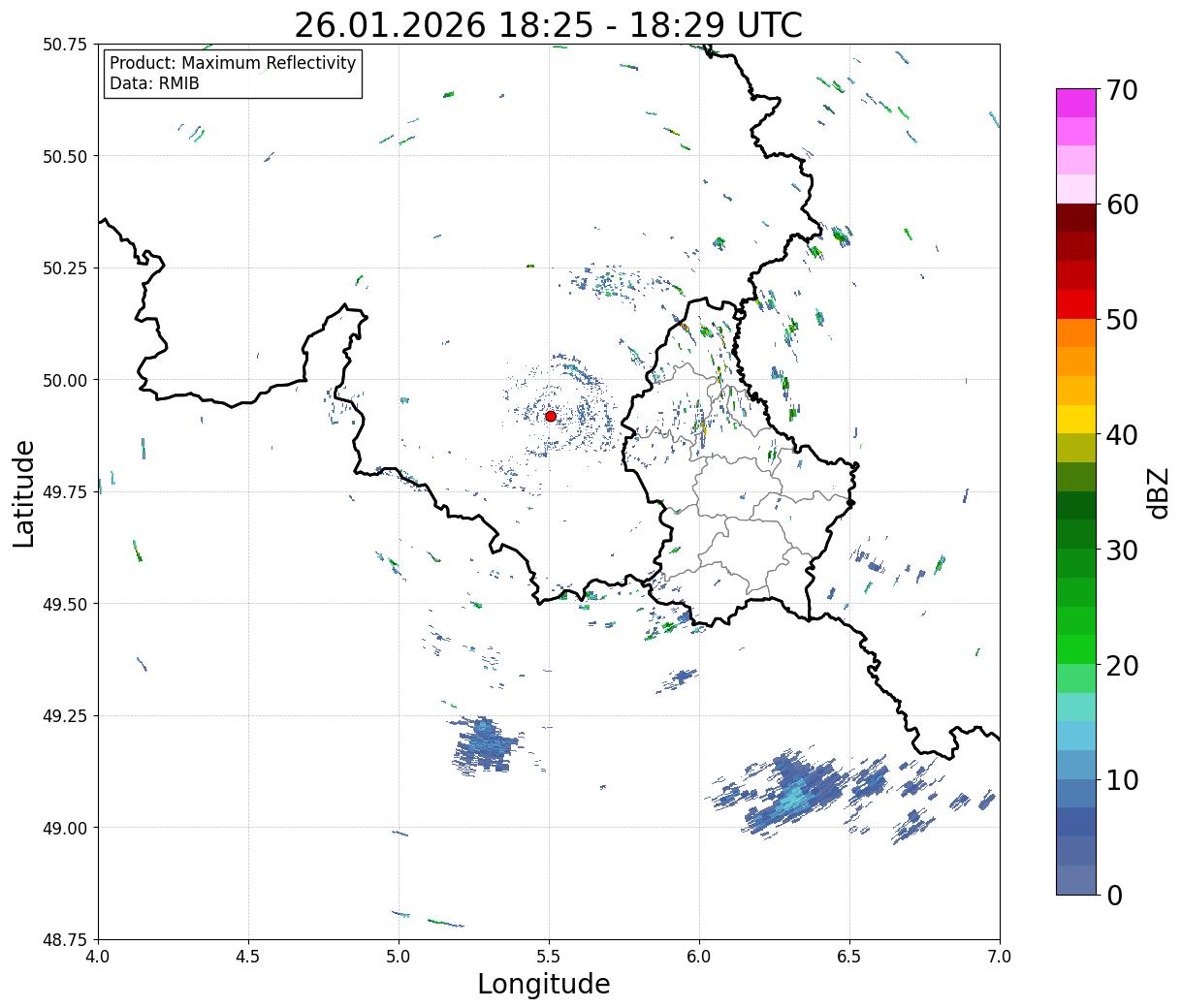This screenshot has width=1182, height=1008.
Task: Click latitude tick label 50.50
Action: tap(65, 156)
